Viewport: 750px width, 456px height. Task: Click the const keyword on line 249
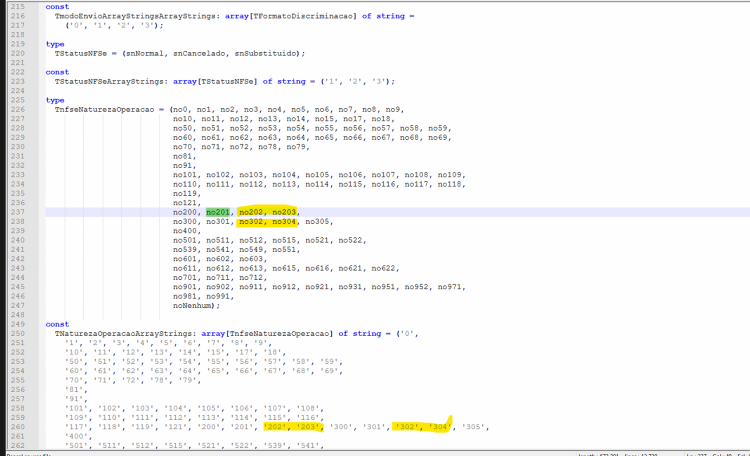click(57, 324)
